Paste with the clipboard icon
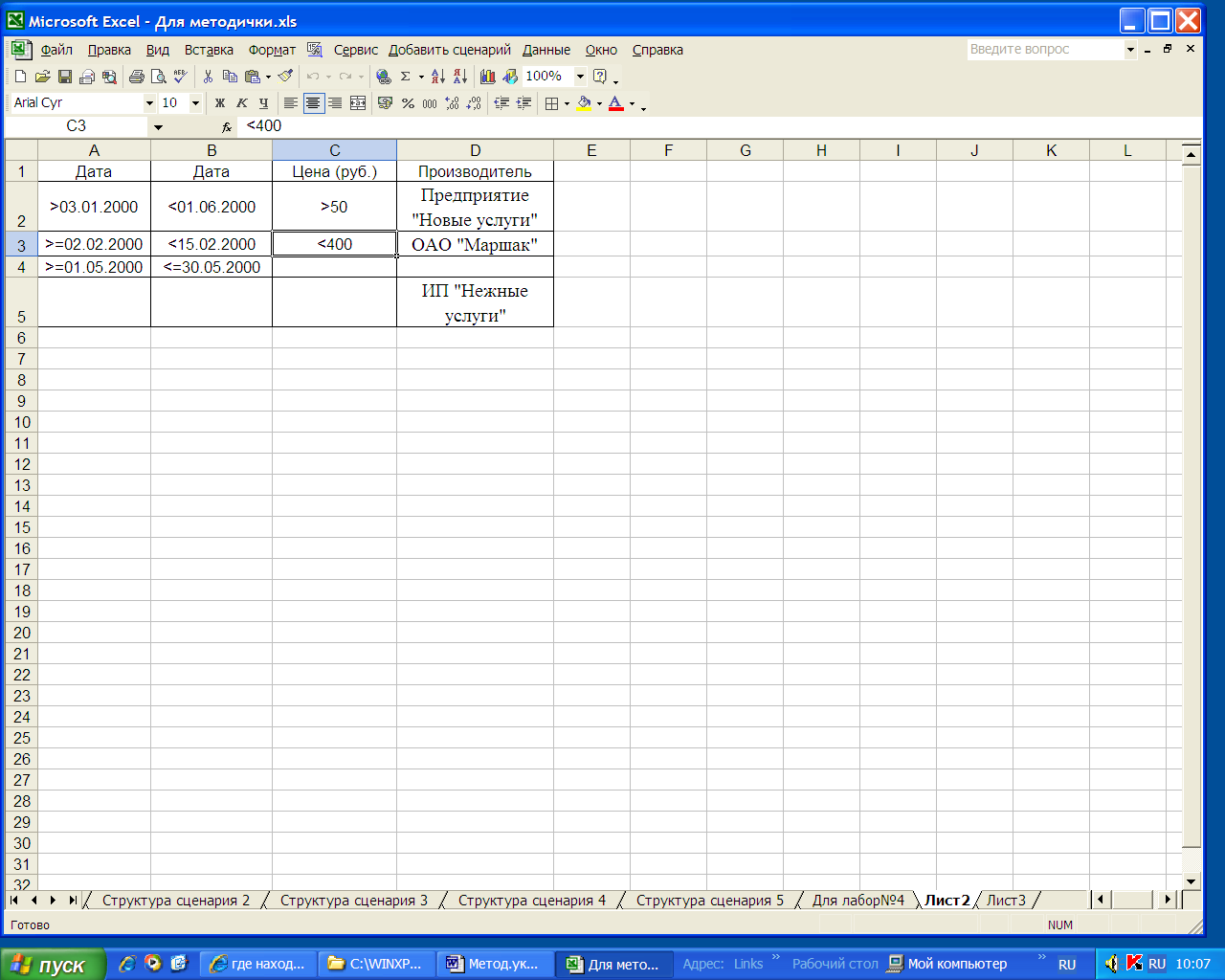This screenshot has width=1225, height=980. click(x=253, y=77)
